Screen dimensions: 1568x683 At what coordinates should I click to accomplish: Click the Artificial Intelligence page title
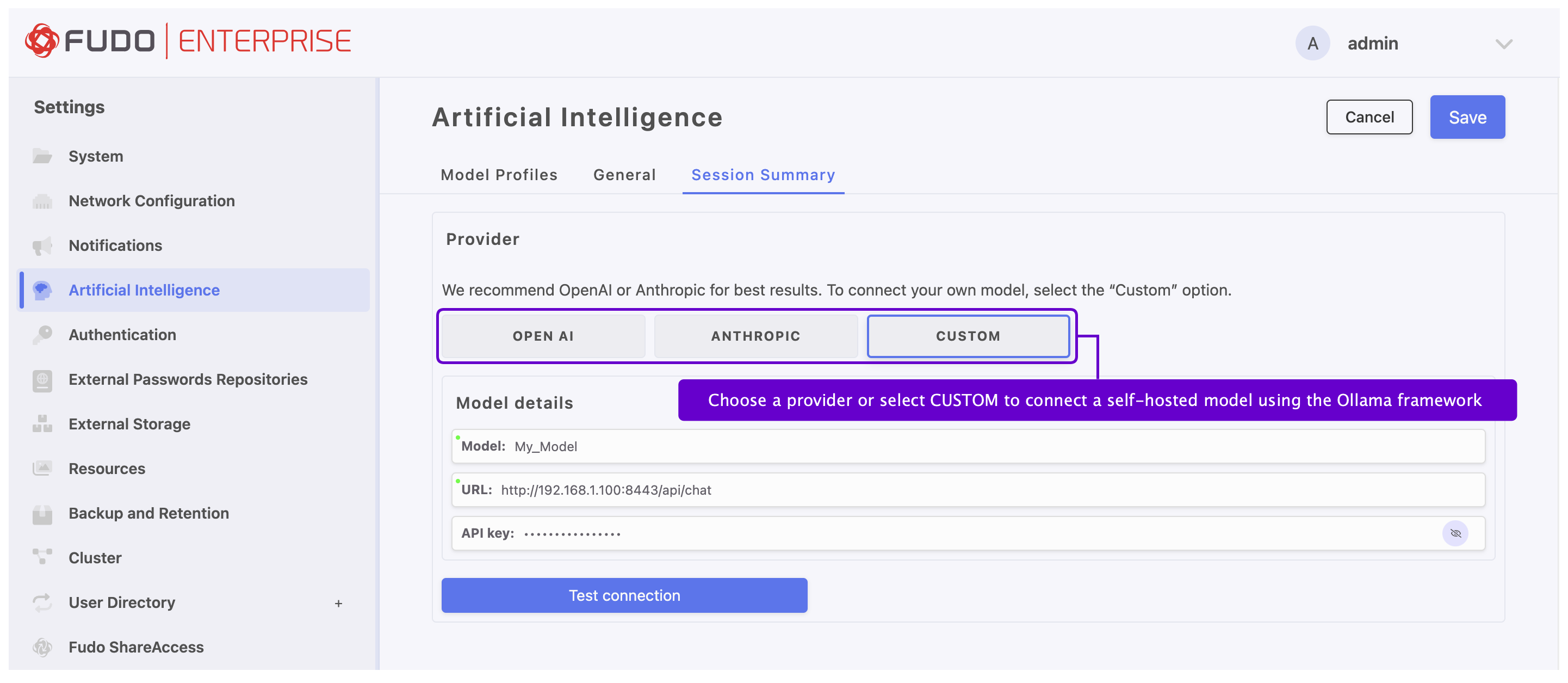(x=577, y=117)
